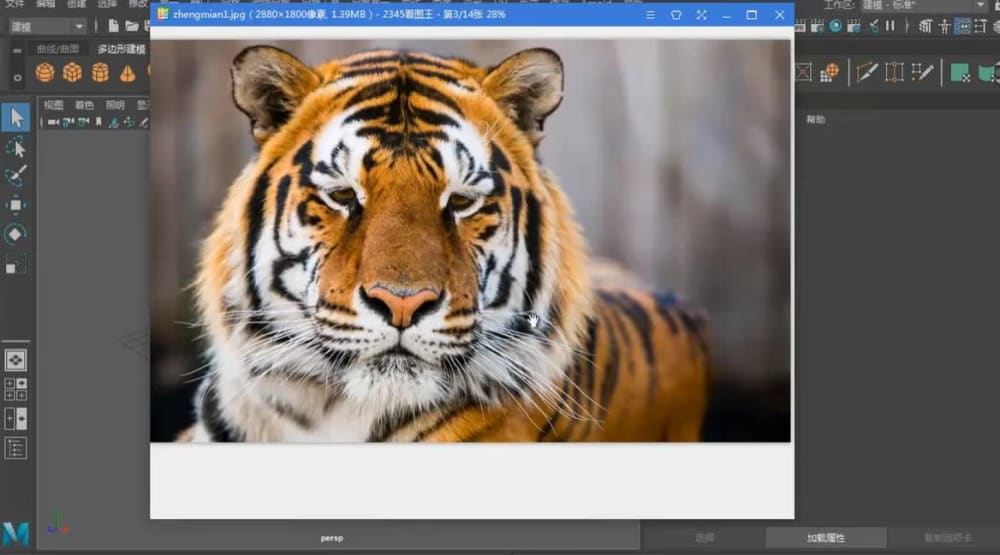Click the humanoid character controls icon
This screenshot has width=1000, height=555.
coord(945,26)
